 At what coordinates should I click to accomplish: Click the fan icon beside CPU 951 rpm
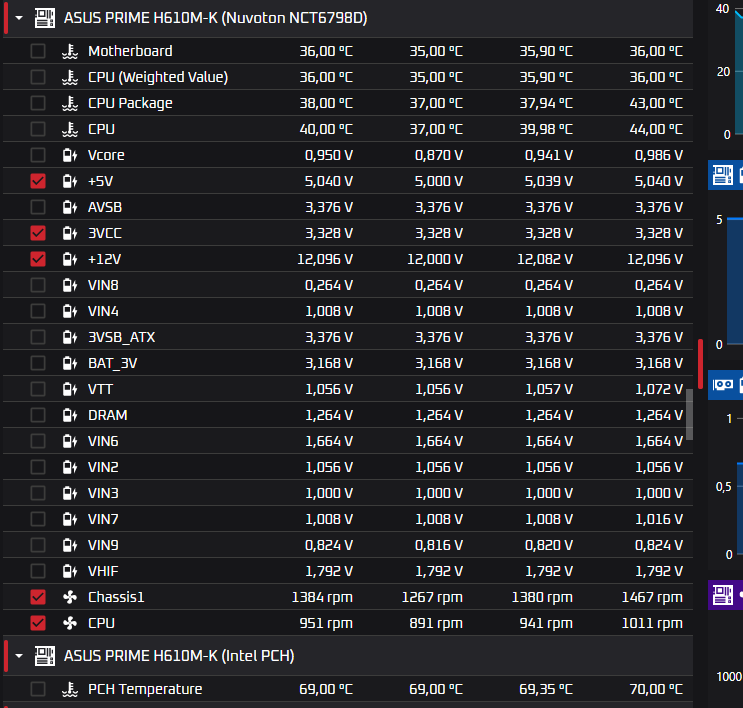point(70,623)
